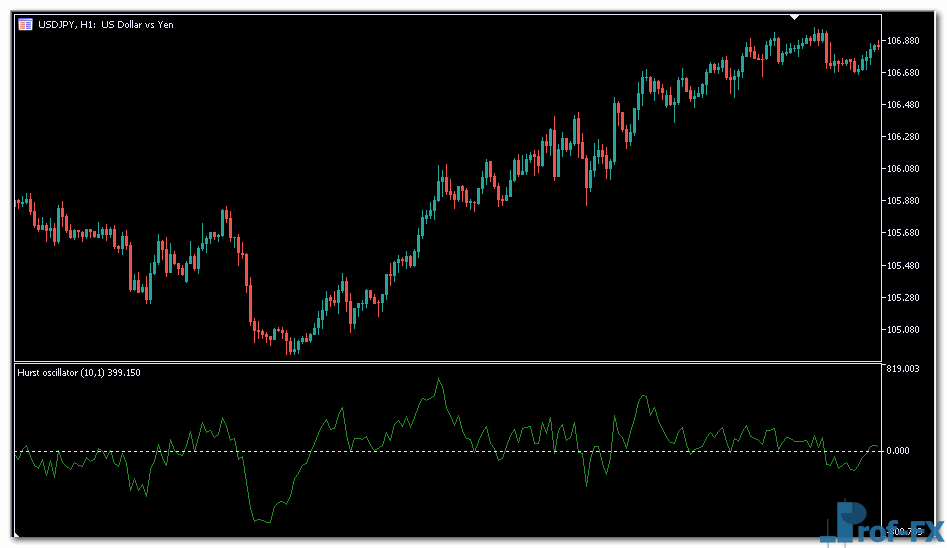947x548 pixels.
Task: Click the 819.003 oscillator scale value
Action: [x=902, y=370]
